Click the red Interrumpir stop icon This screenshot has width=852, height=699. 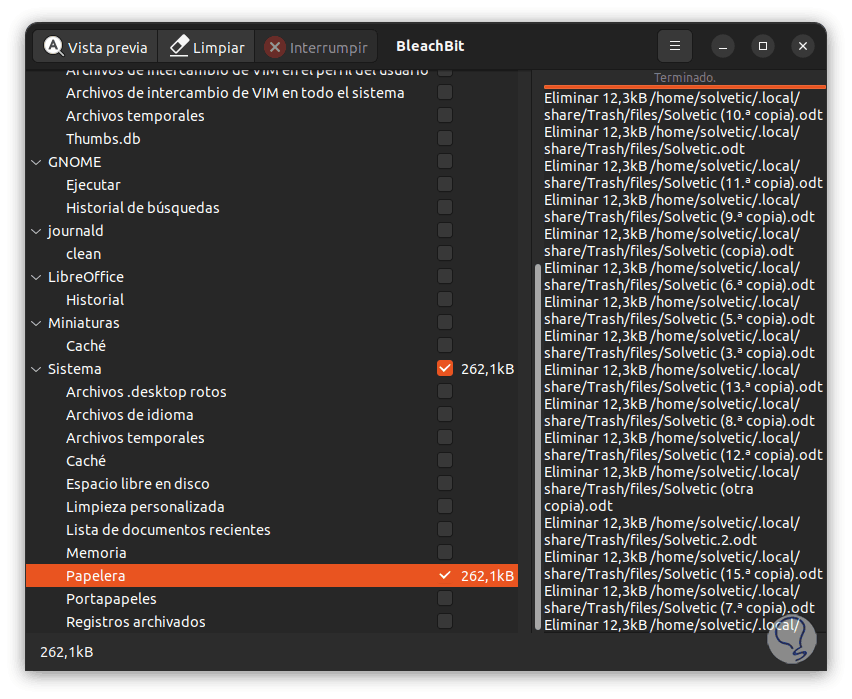tap(275, 47)
